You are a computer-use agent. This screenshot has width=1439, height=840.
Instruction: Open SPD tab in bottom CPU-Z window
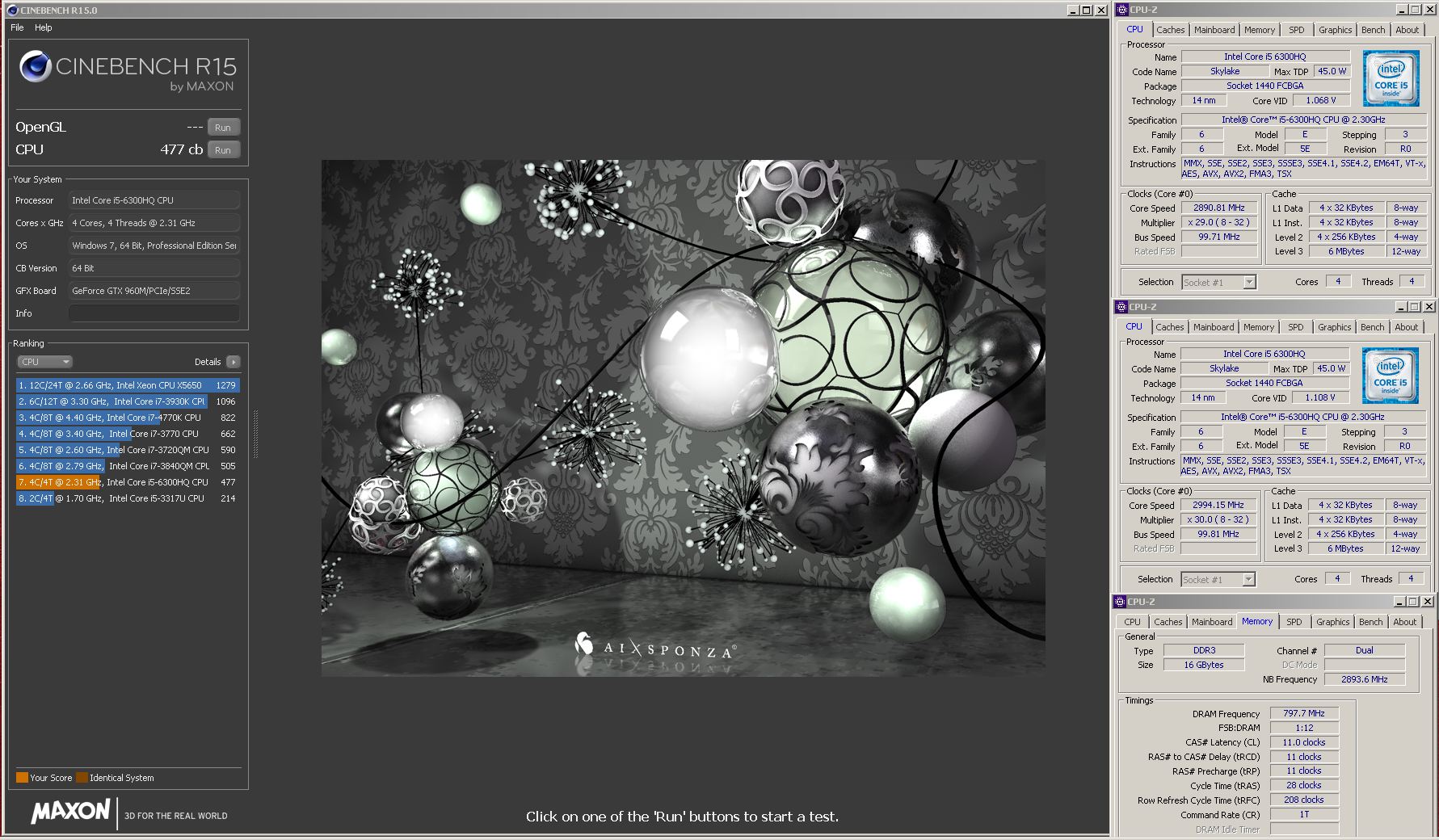[1294, 622]
